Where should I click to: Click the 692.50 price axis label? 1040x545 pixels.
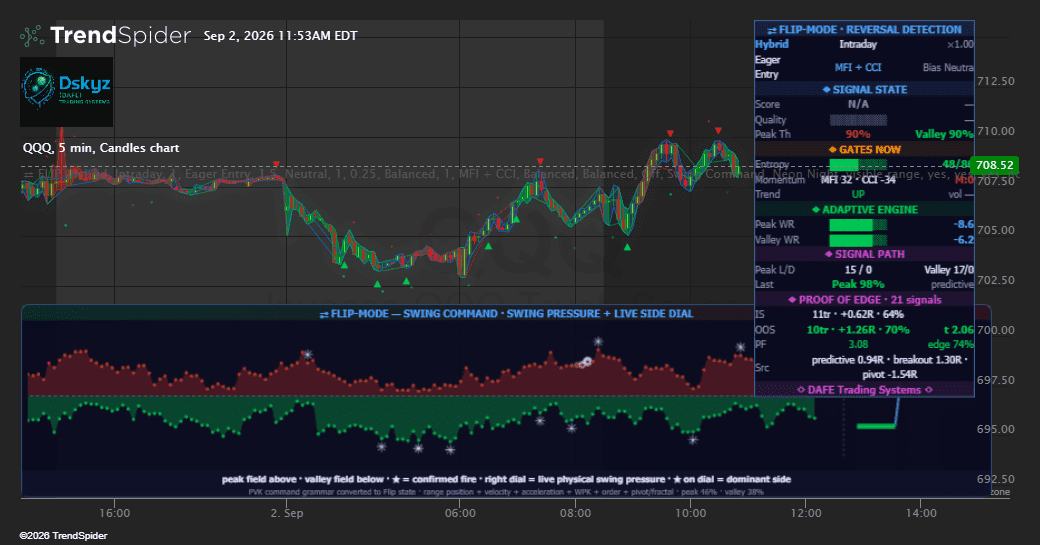pyautogui.click(x=995, y=479)
